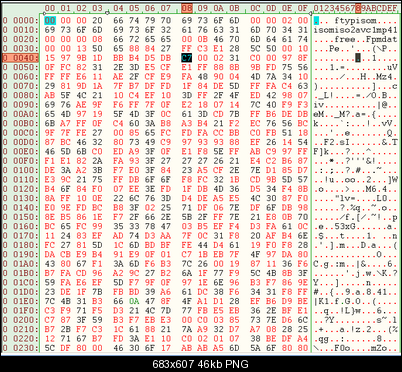The height and width of the screenshot is (372, 402).
Task: Click the 4C byte in row 0080
Action: click(81, 95)
